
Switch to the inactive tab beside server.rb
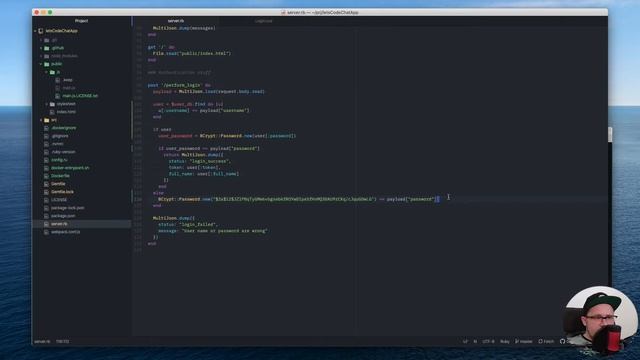(263, 21)
